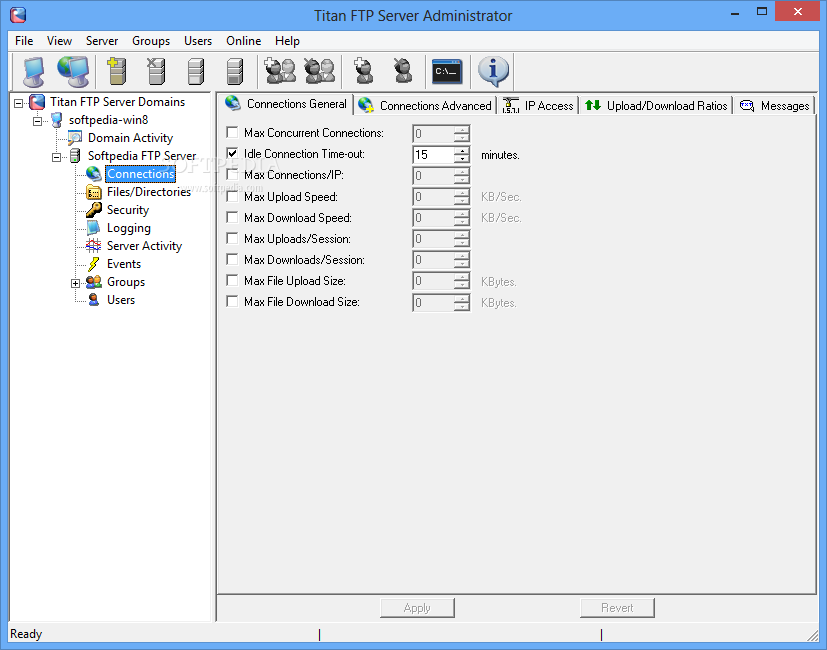Enable Max Download Speed checkbox

pos(232,217)
